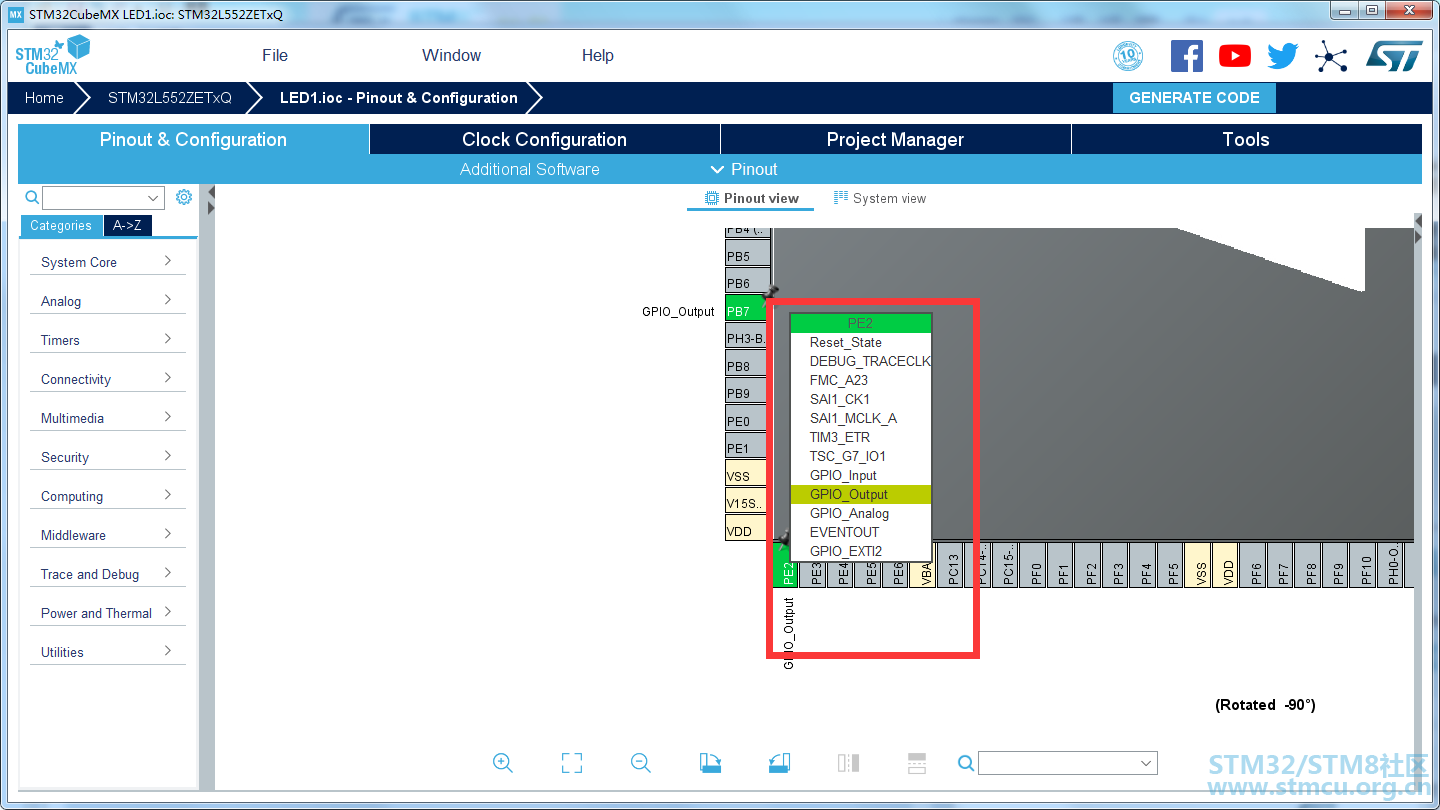Click the pin search magnifier in bottom toolbar
Image resolution: width=1440 pixels, height=810 pixels.
coord(966,763)
